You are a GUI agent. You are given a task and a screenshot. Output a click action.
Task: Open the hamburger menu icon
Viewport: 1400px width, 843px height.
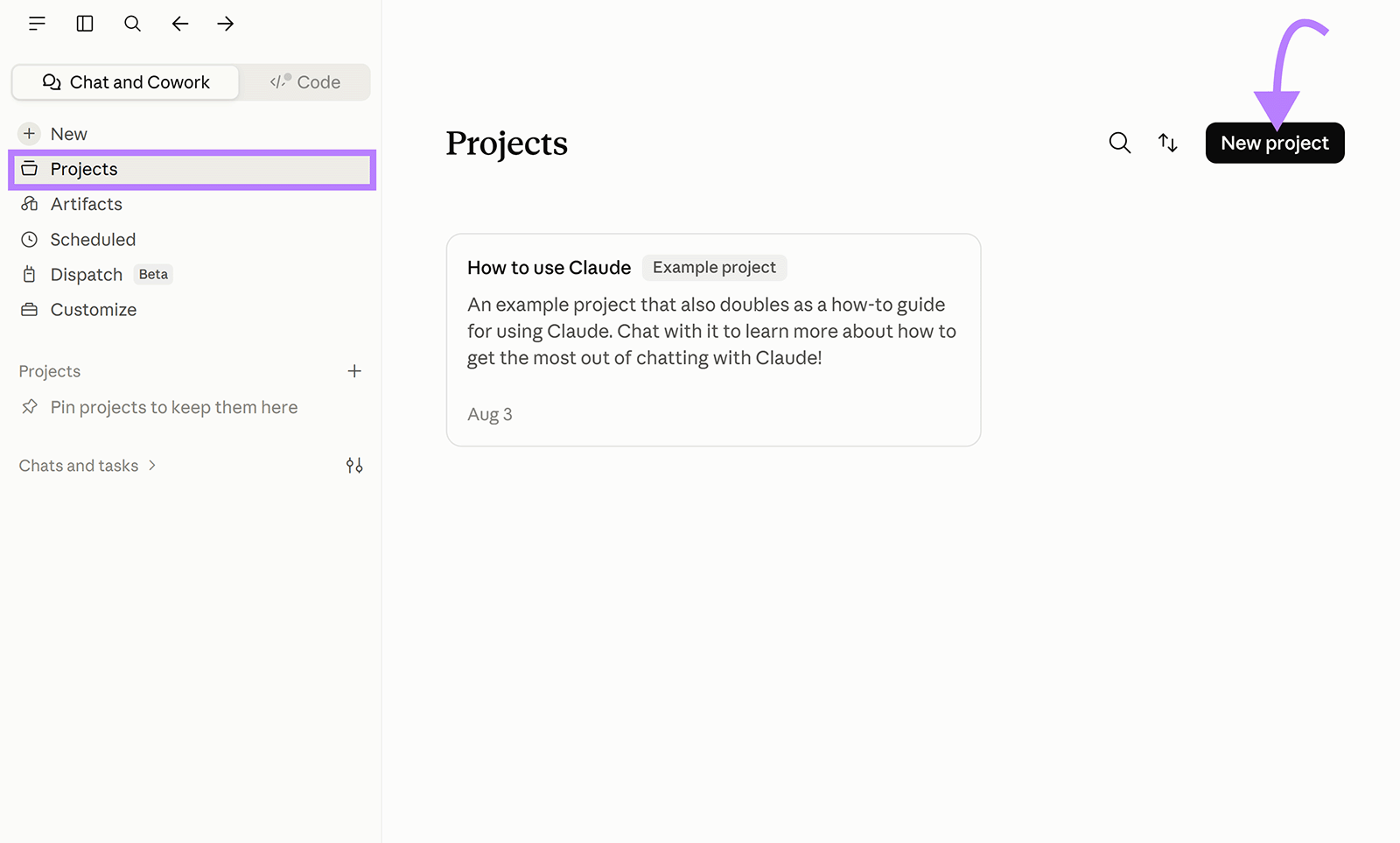[37, 24]
